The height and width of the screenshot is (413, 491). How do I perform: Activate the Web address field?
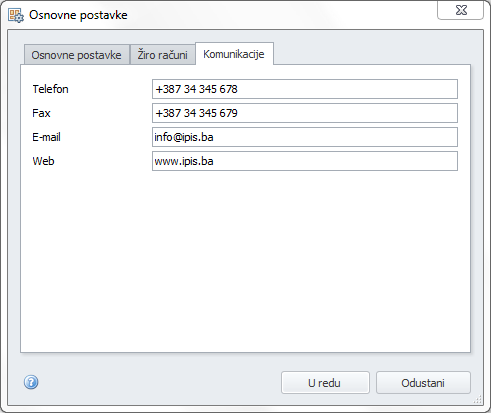(x=305, y=161)
